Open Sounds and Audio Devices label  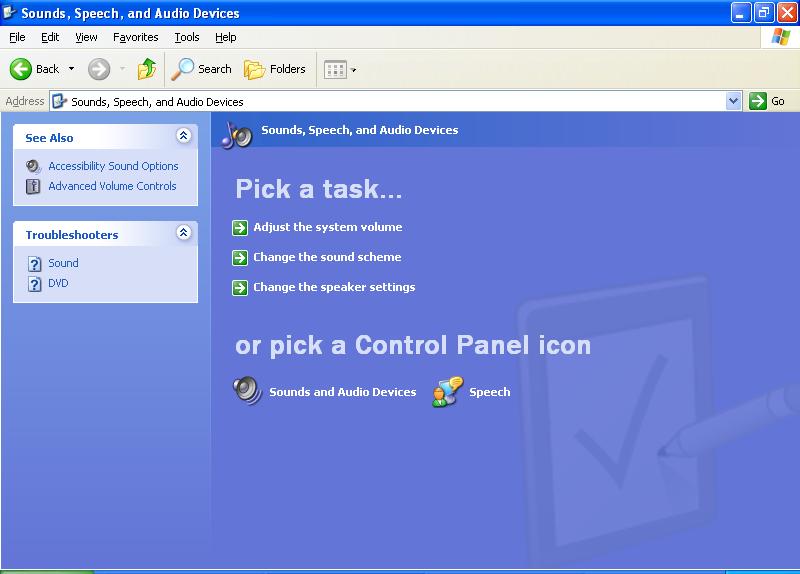[x=343, y=392]
